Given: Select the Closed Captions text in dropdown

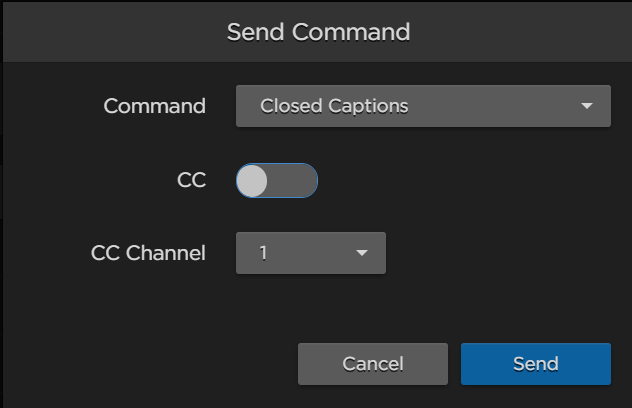Looking at the screenshot, I should tap(333, 106).
